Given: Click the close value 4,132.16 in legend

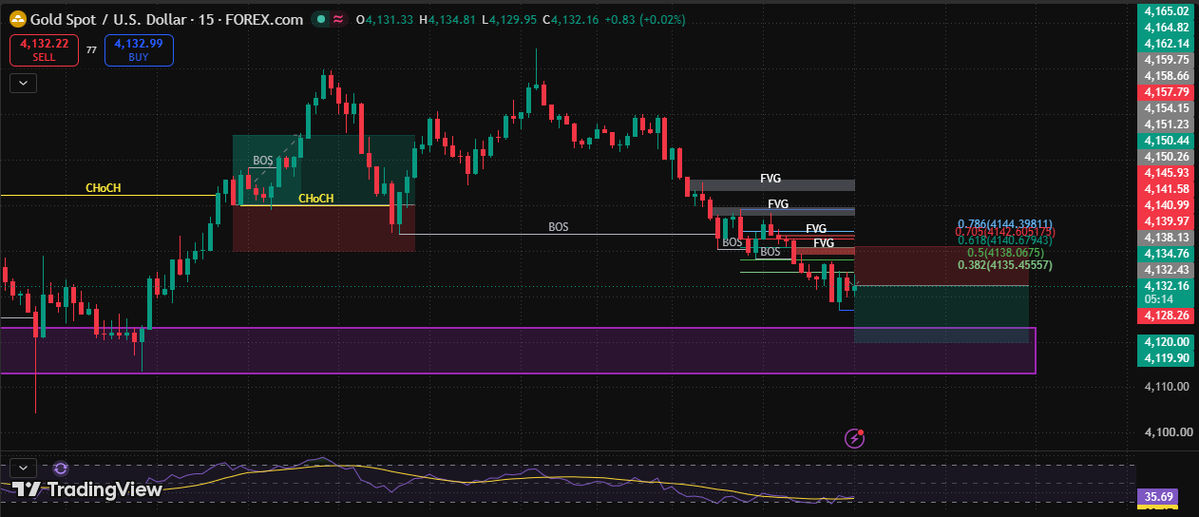Looking at the screenshot, I should 575,20.
